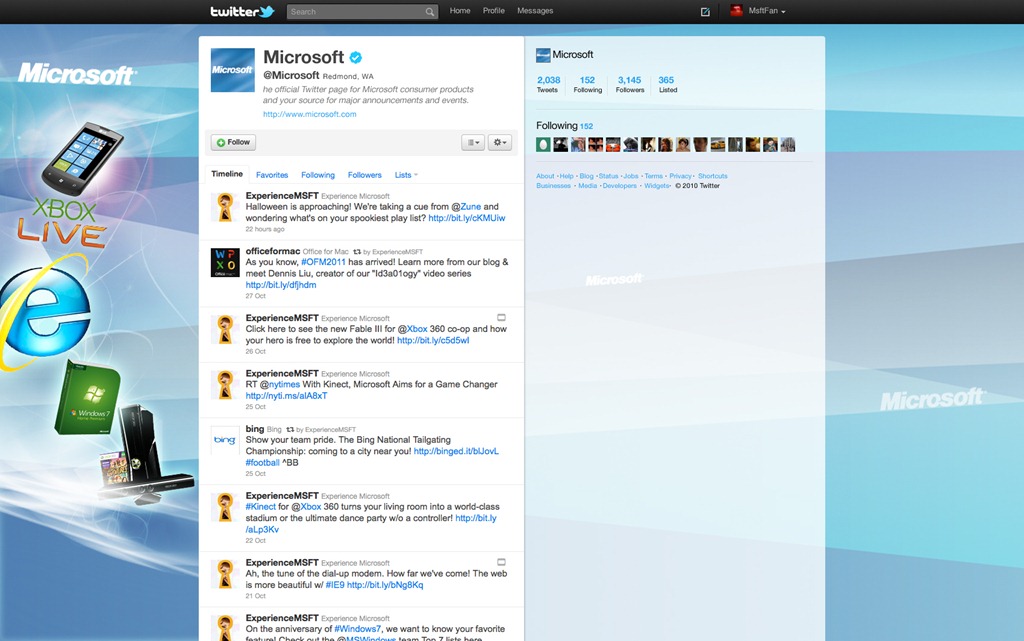Open the #Windows7 hashtag
This screenshot has width=1024, height=641.
pos(357,629)
